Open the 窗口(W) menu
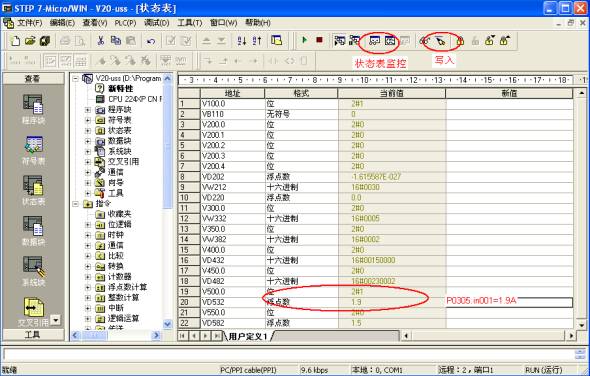The width and height of the screenshot is (590, 376). (223, 23)
